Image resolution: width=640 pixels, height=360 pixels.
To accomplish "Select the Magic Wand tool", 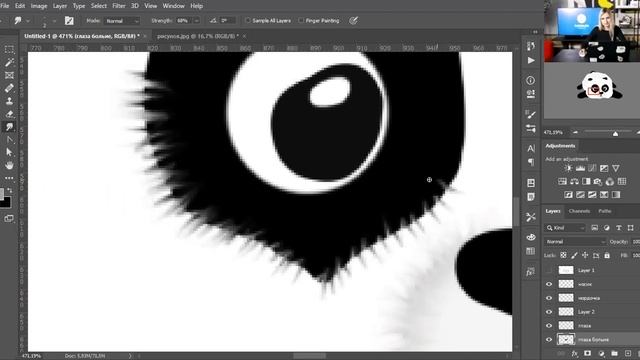I will pos(9,62).
